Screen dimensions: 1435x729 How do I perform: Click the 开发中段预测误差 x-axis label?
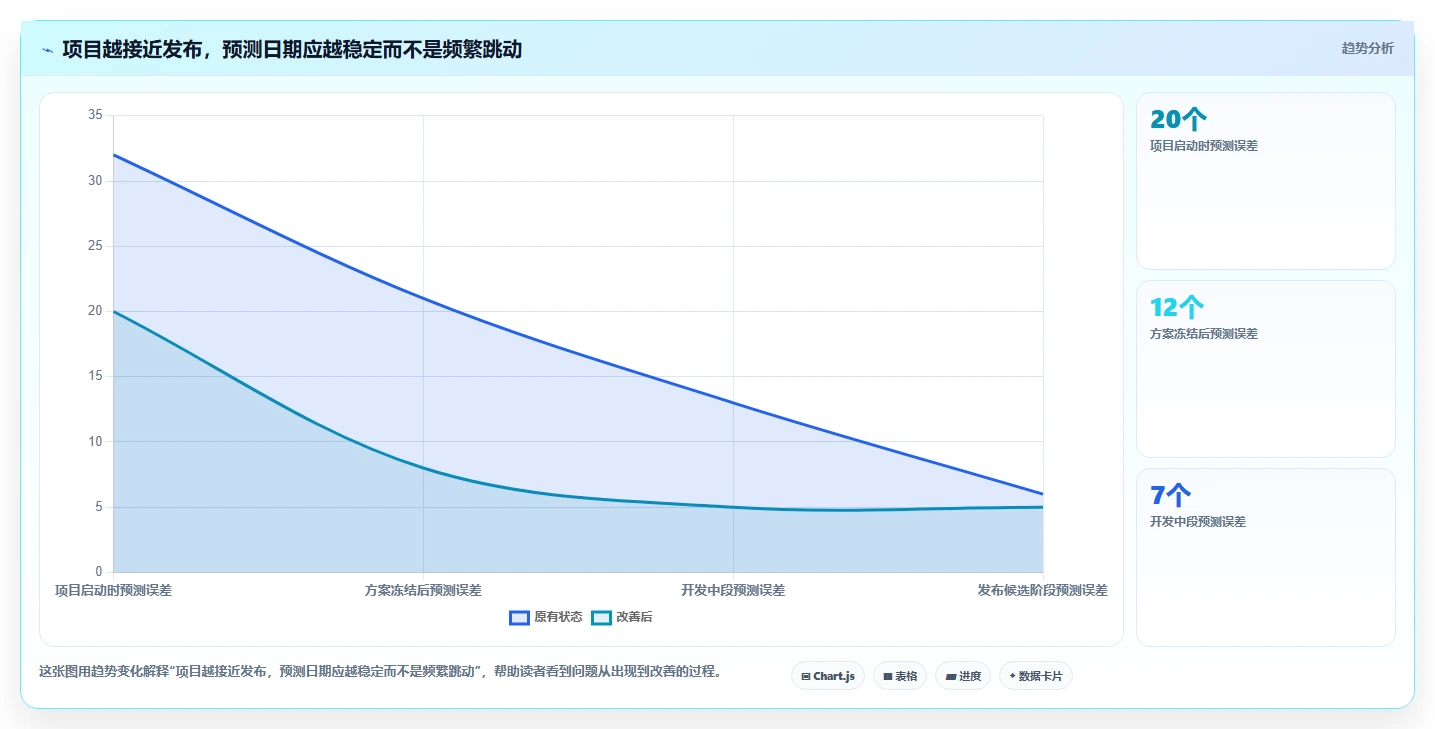coord(733,590)
